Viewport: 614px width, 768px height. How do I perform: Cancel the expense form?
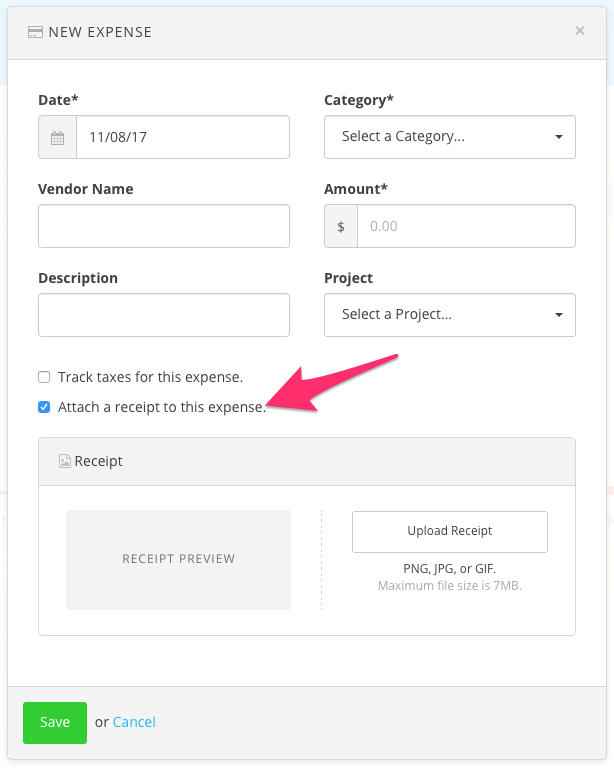click(134, 722)
